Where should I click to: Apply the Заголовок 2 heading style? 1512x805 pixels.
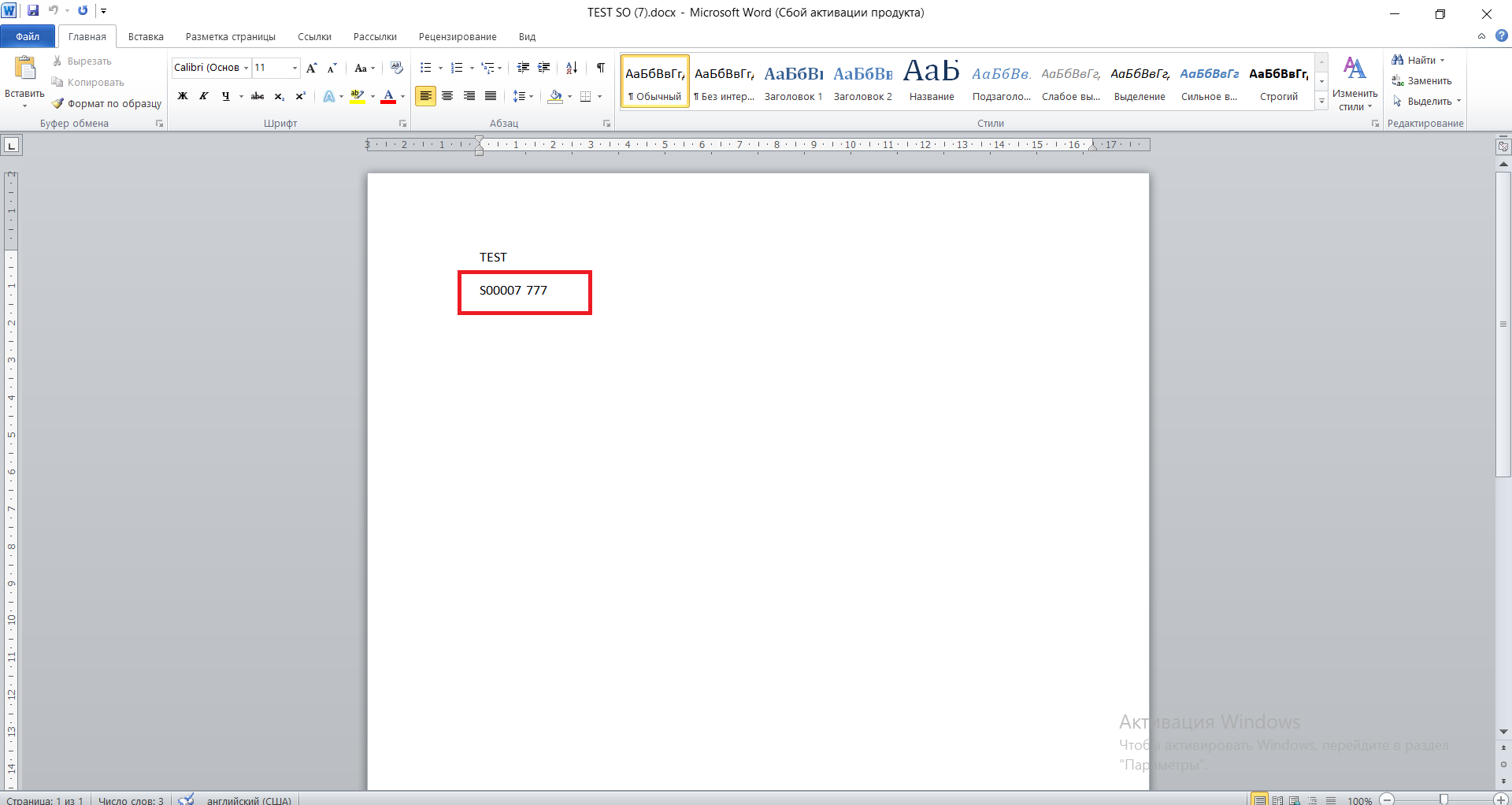pos(862,82)
